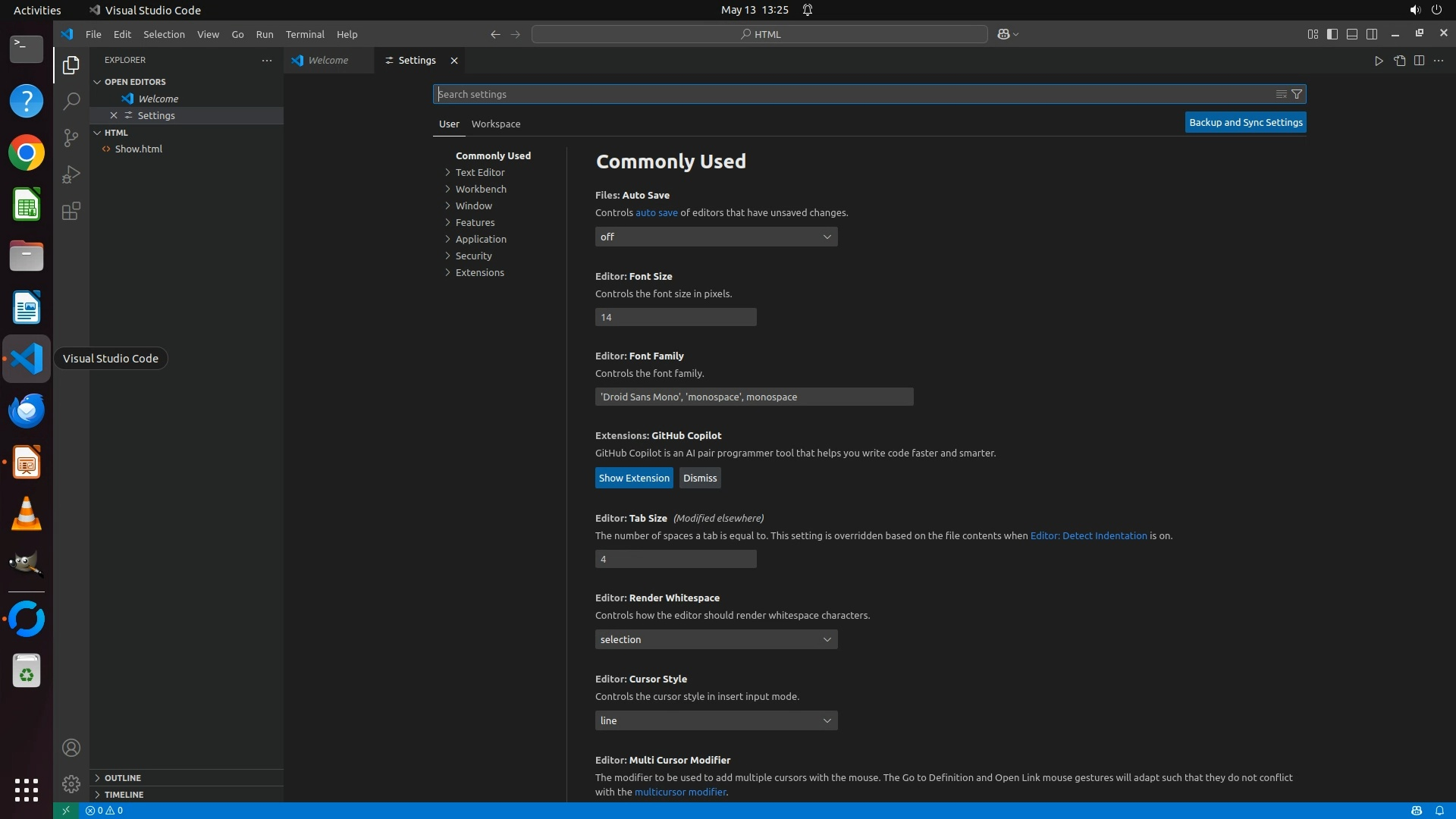Open the Search view in activity bar
This screenshot has height=819, width=1456.
click(x=71, y=101)
